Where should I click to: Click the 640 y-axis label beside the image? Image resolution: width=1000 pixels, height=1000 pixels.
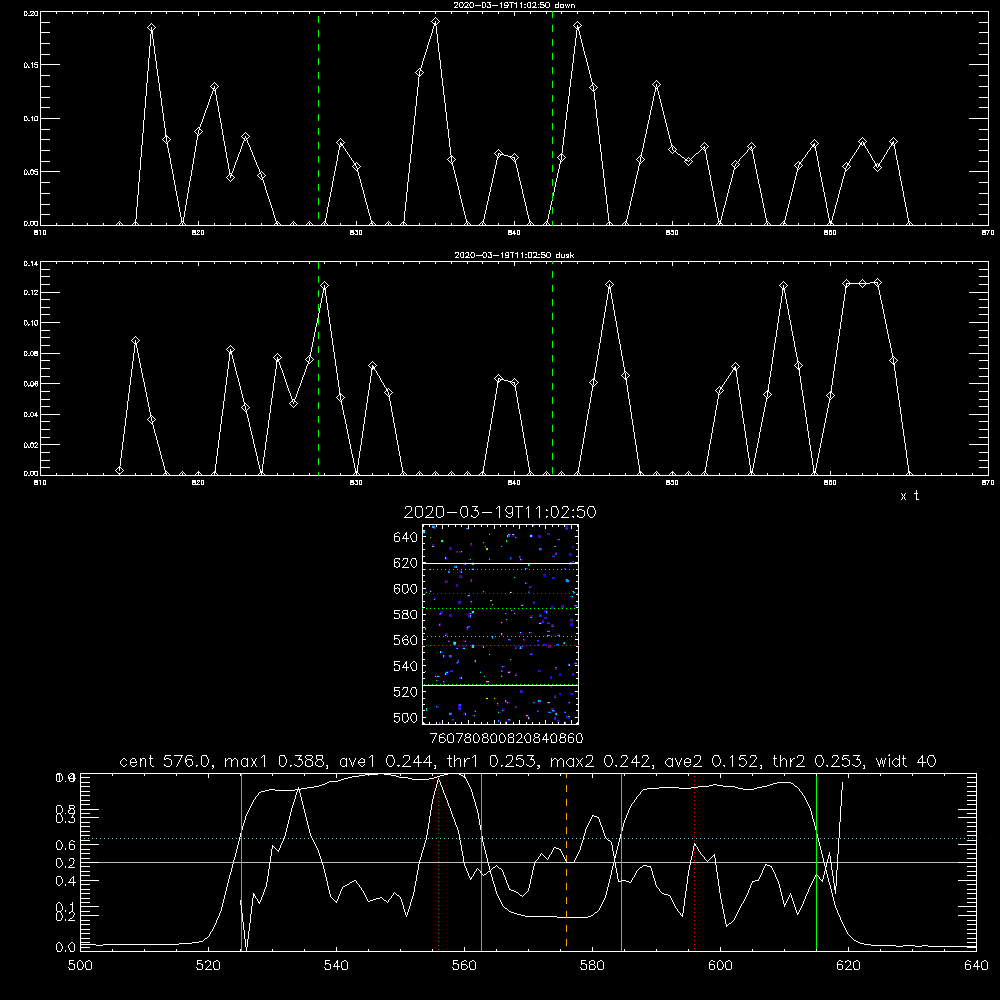click(406, 537)
